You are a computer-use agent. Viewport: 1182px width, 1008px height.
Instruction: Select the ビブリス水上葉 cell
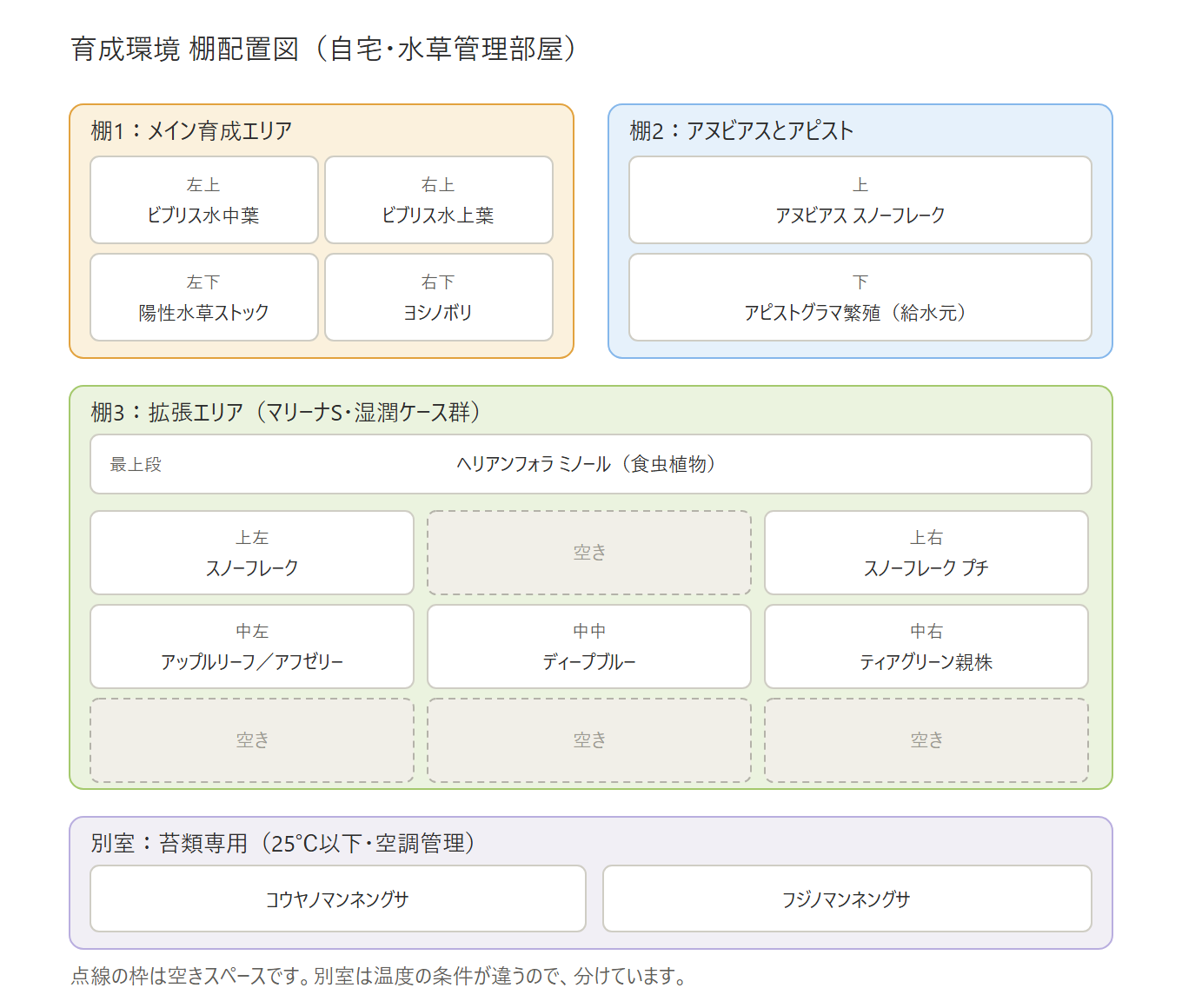tap(439, 200)
